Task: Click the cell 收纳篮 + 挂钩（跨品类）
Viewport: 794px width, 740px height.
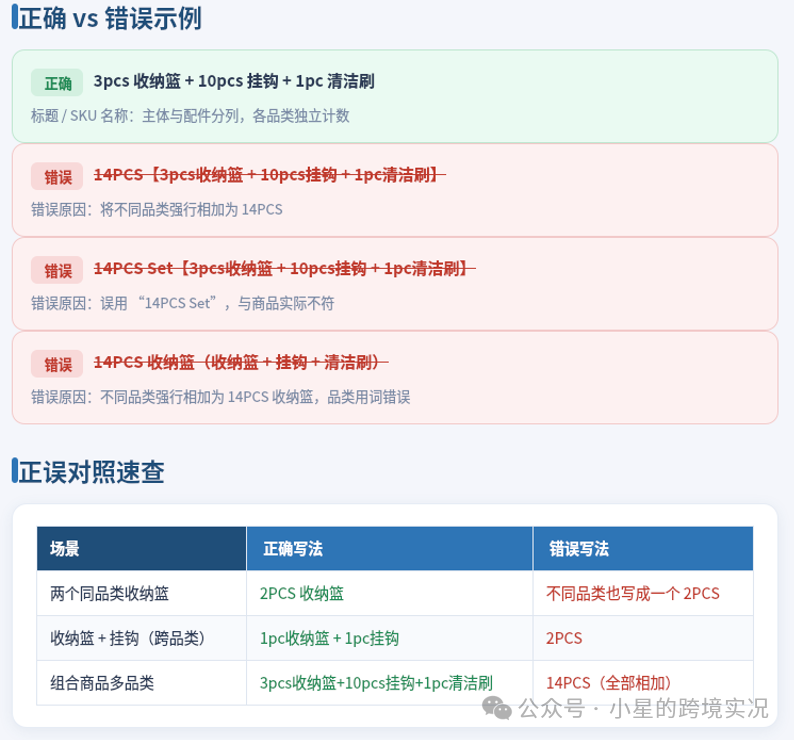Action: [x=142, y=638]
